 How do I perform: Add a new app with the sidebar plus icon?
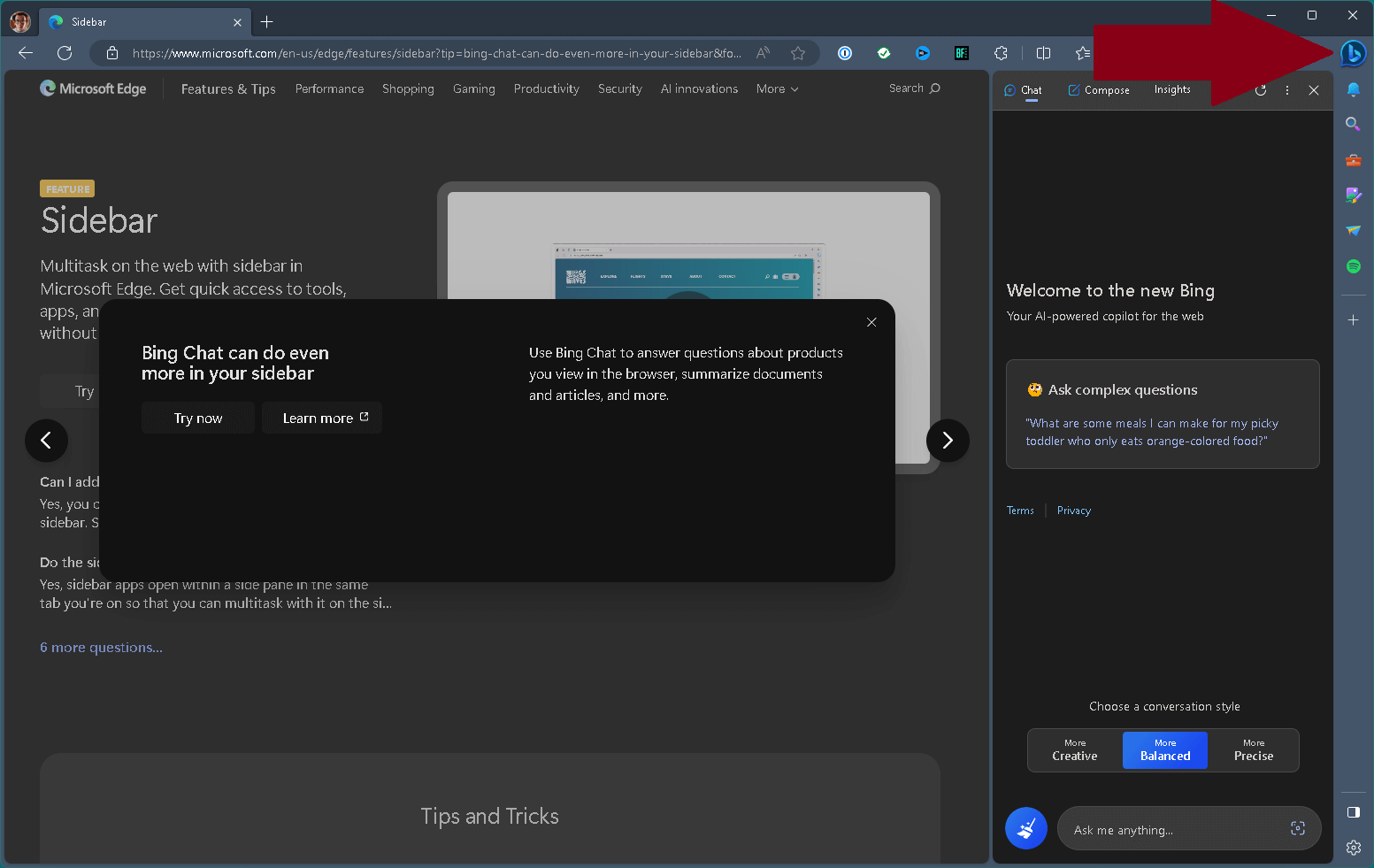coord(1353,320)
